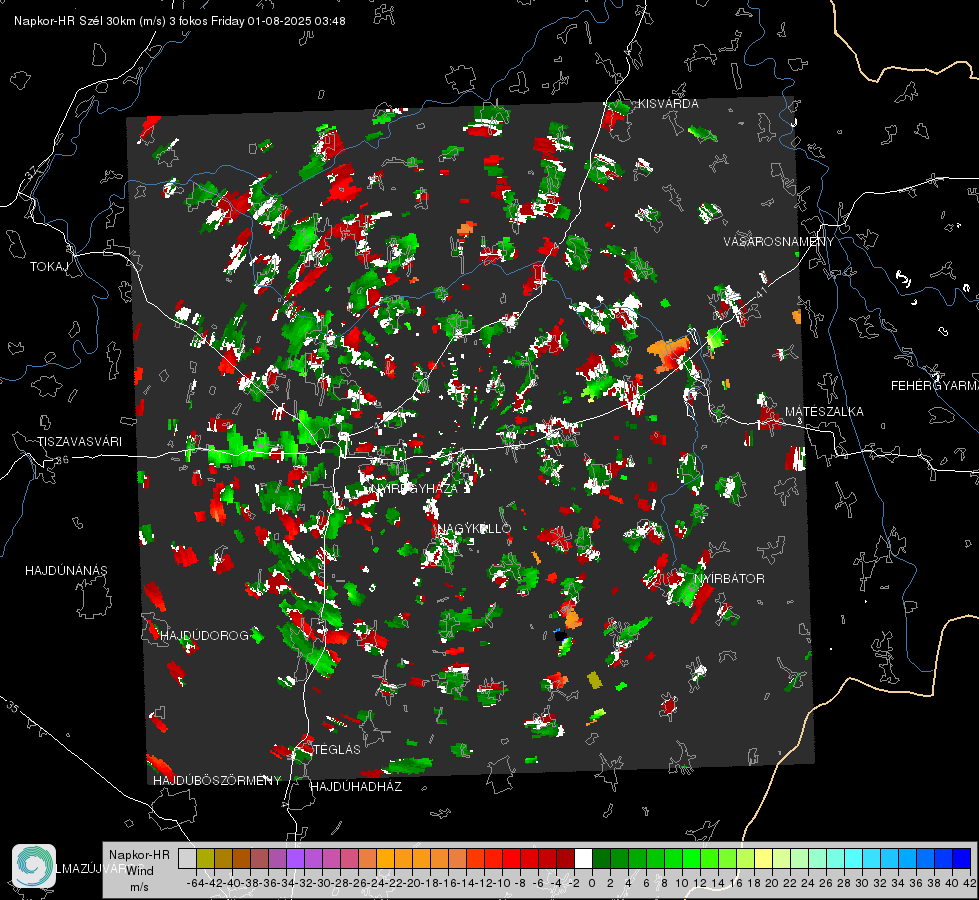Pick the bright green legend swatch for 10 to 12
The width and height of the screenshot is (979, 900).
691,859
